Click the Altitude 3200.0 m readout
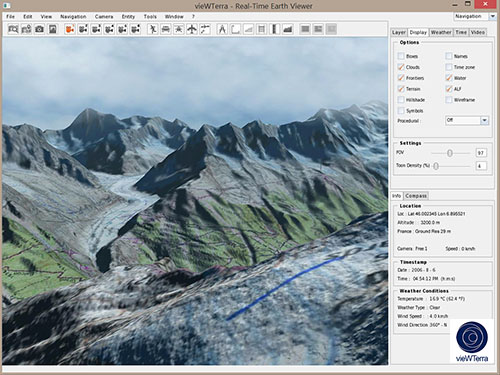 coord(419,222)
